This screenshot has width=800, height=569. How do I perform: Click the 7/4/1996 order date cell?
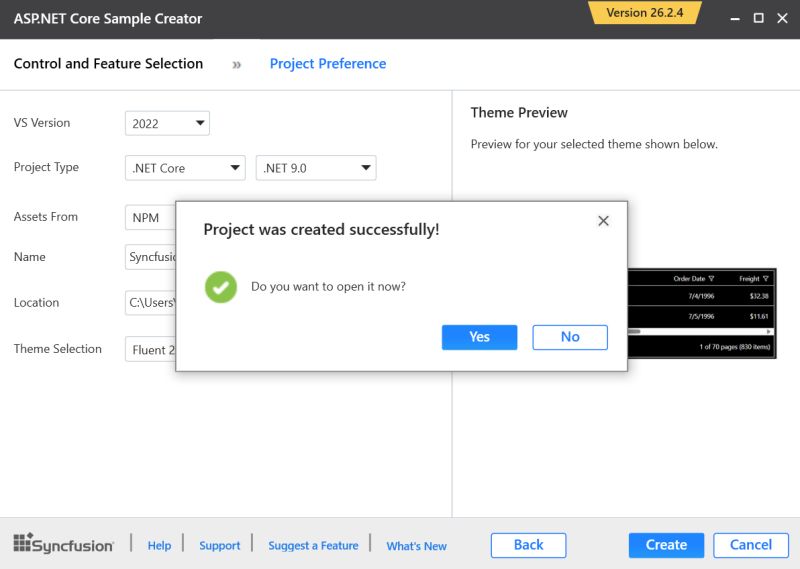coord(701,296)
